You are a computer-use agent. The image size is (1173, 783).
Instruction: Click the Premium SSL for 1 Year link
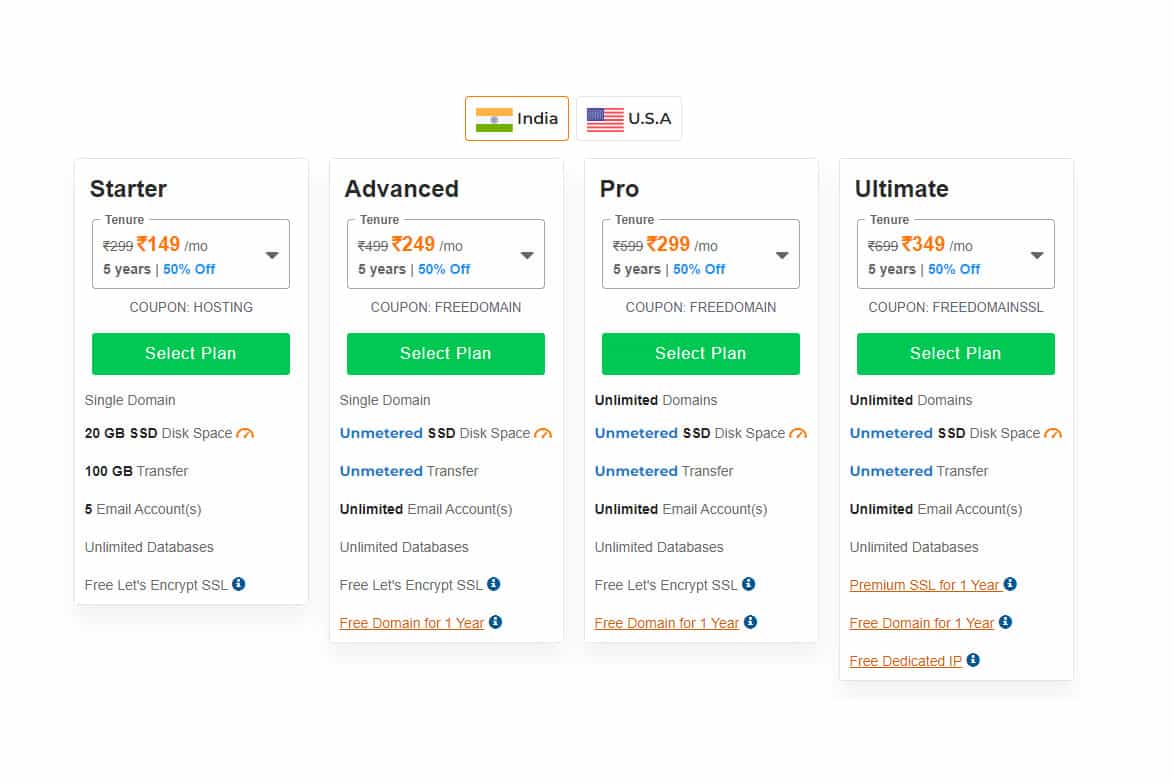click(x=924, y=584)
